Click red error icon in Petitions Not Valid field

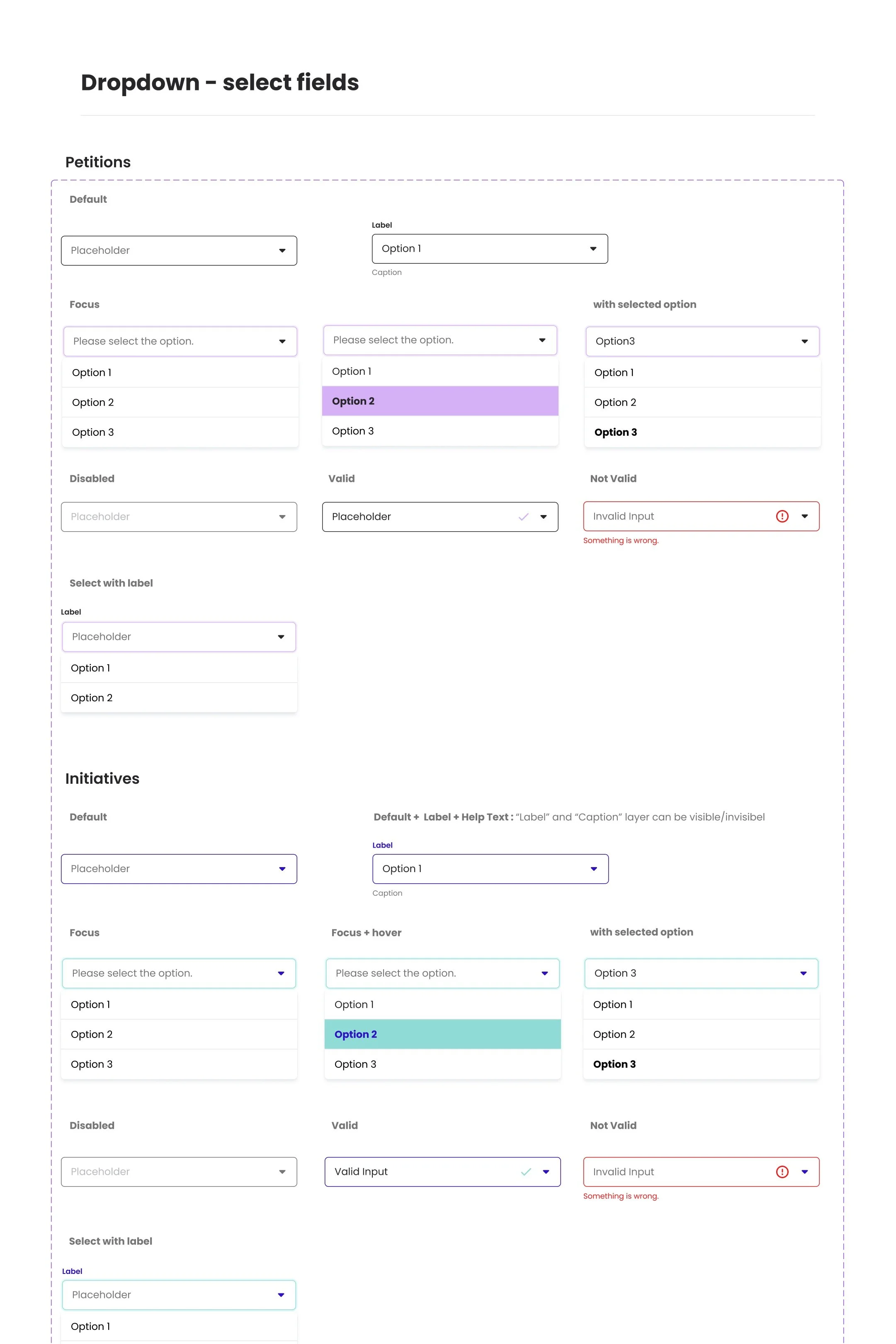click(782, 516)
